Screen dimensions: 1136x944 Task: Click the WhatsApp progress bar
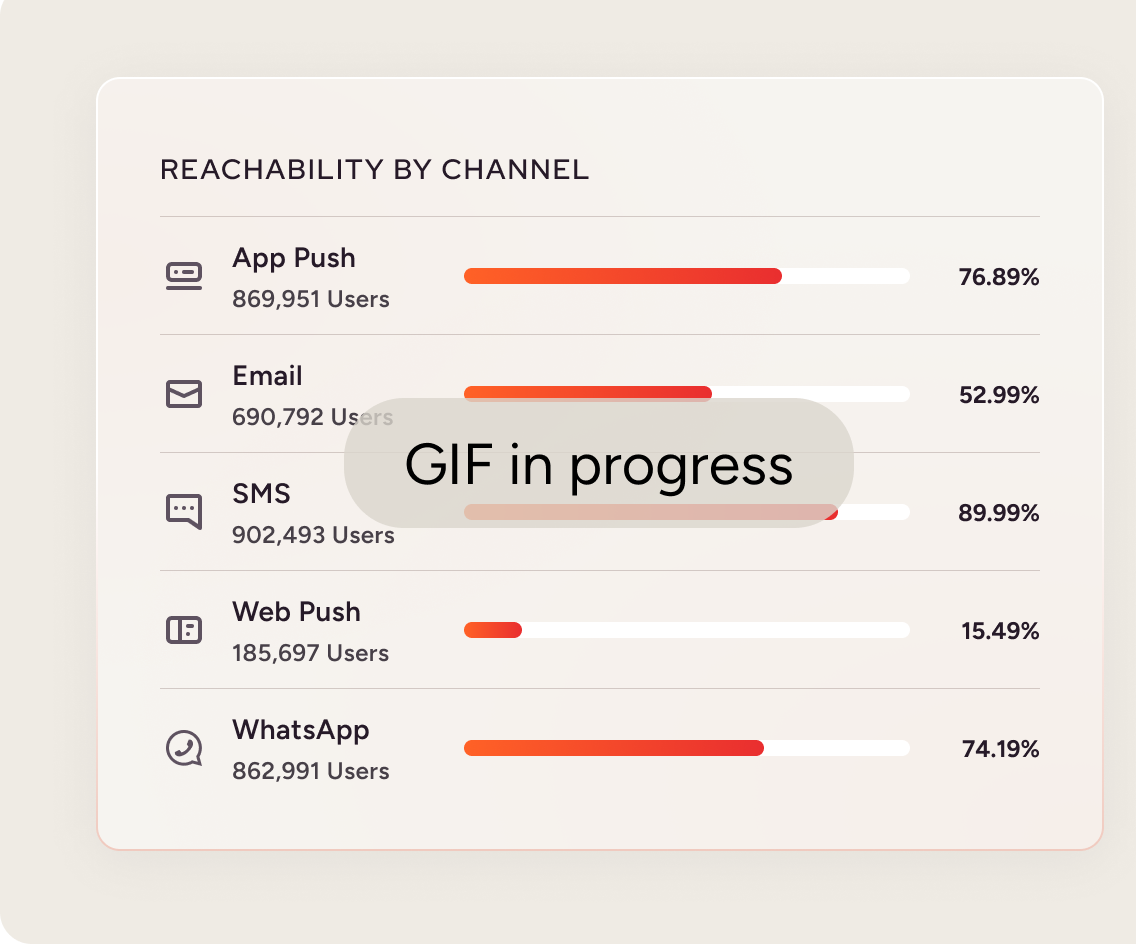pos(686,748)
